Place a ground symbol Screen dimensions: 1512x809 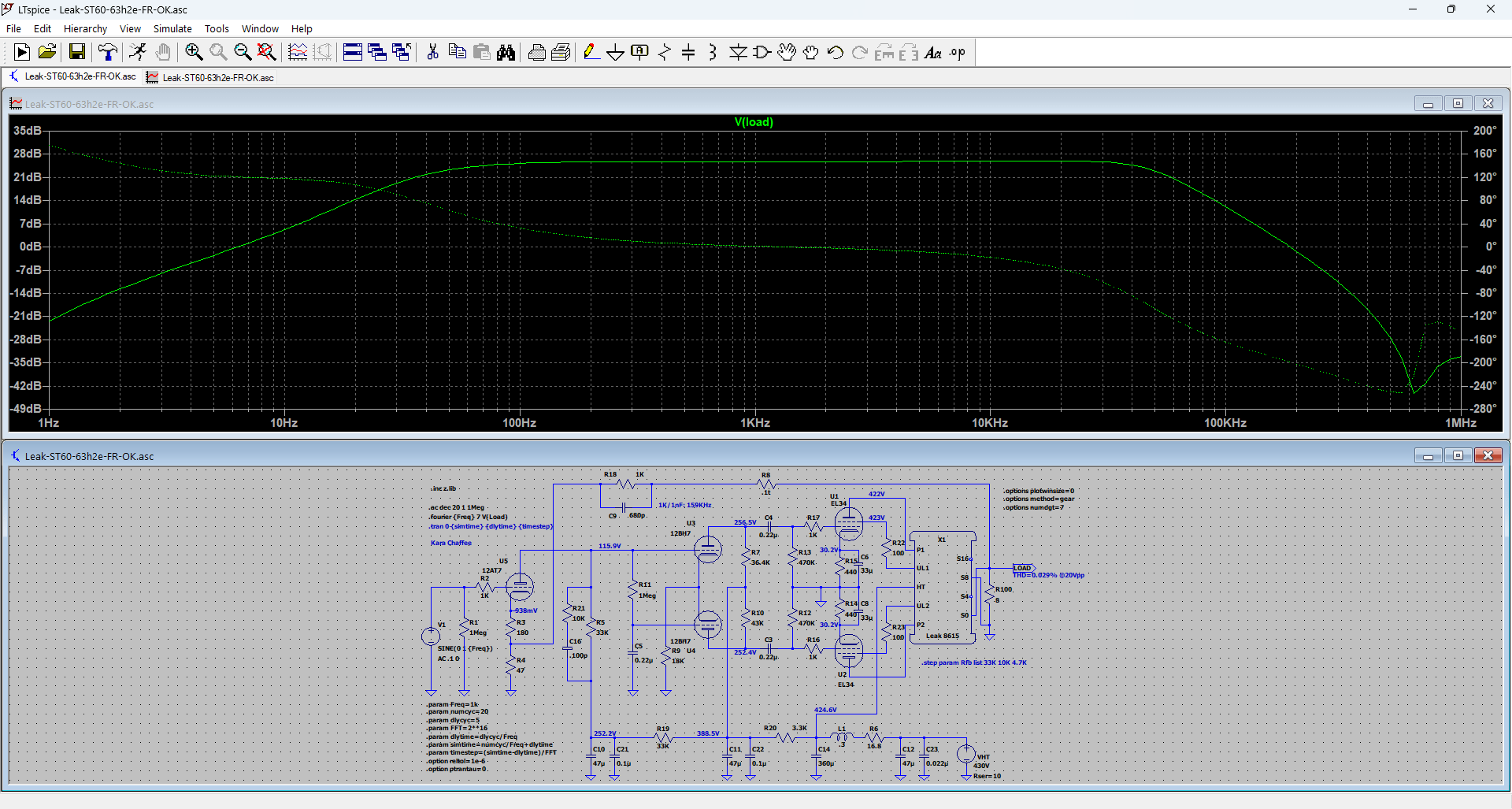tap(616, 52)
